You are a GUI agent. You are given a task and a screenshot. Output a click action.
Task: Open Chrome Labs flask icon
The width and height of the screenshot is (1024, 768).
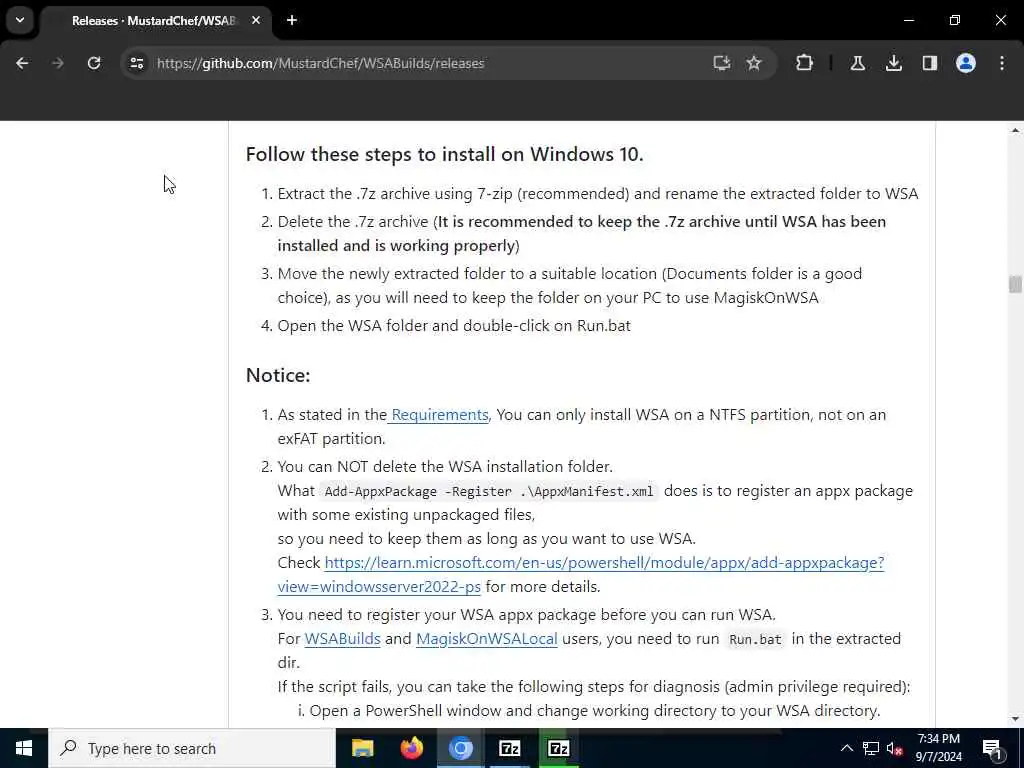857,63
